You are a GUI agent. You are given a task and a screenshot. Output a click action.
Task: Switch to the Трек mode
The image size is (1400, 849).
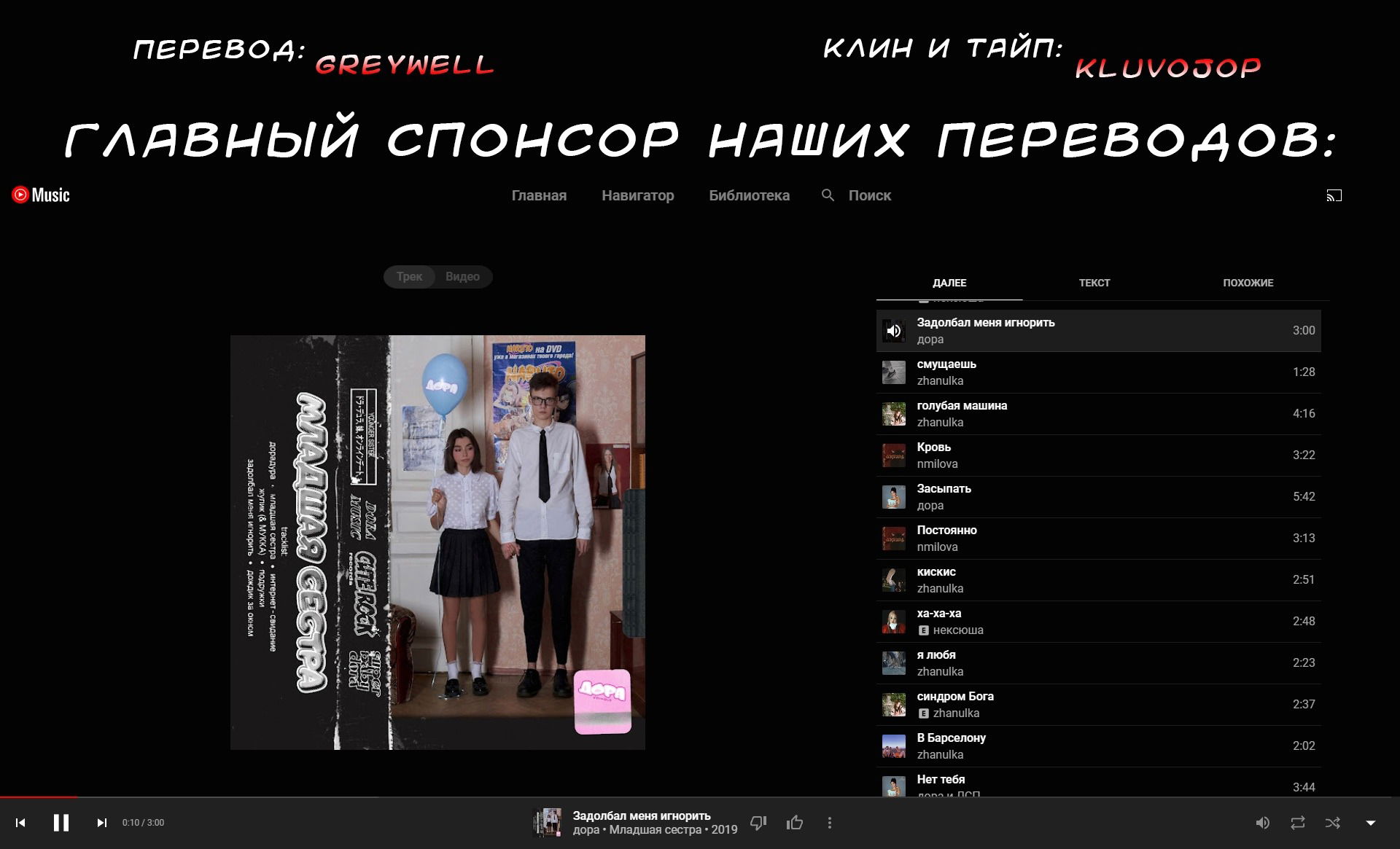coord(409,277)
